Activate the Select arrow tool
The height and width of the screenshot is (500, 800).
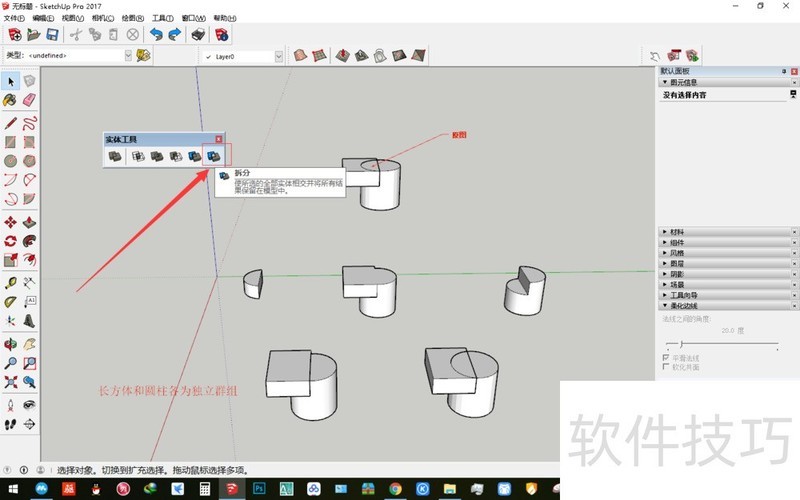[10, 80]
